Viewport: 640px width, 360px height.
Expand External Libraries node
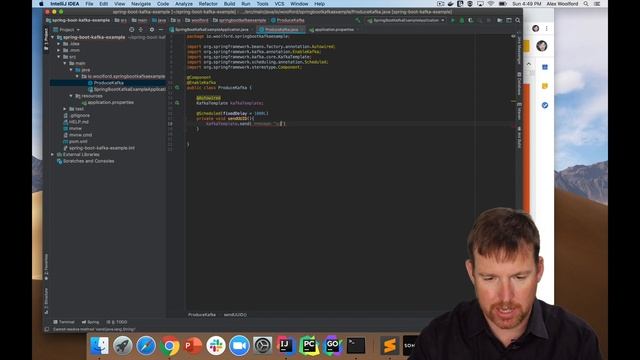coord(52,155)
